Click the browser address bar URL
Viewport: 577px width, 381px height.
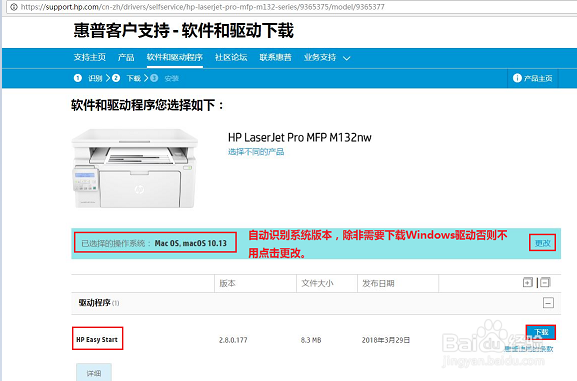202,7
